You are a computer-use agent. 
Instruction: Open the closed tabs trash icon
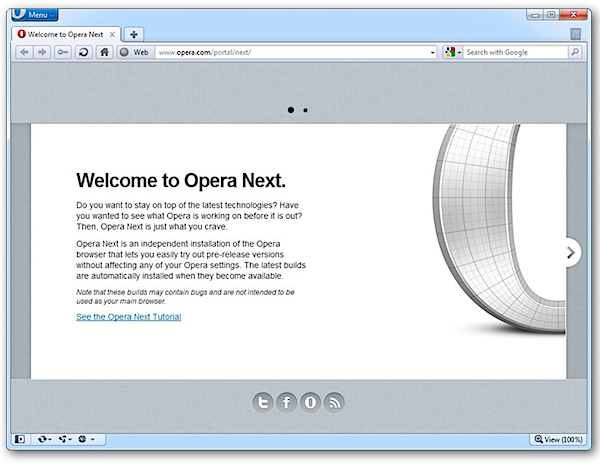point(575,34)
